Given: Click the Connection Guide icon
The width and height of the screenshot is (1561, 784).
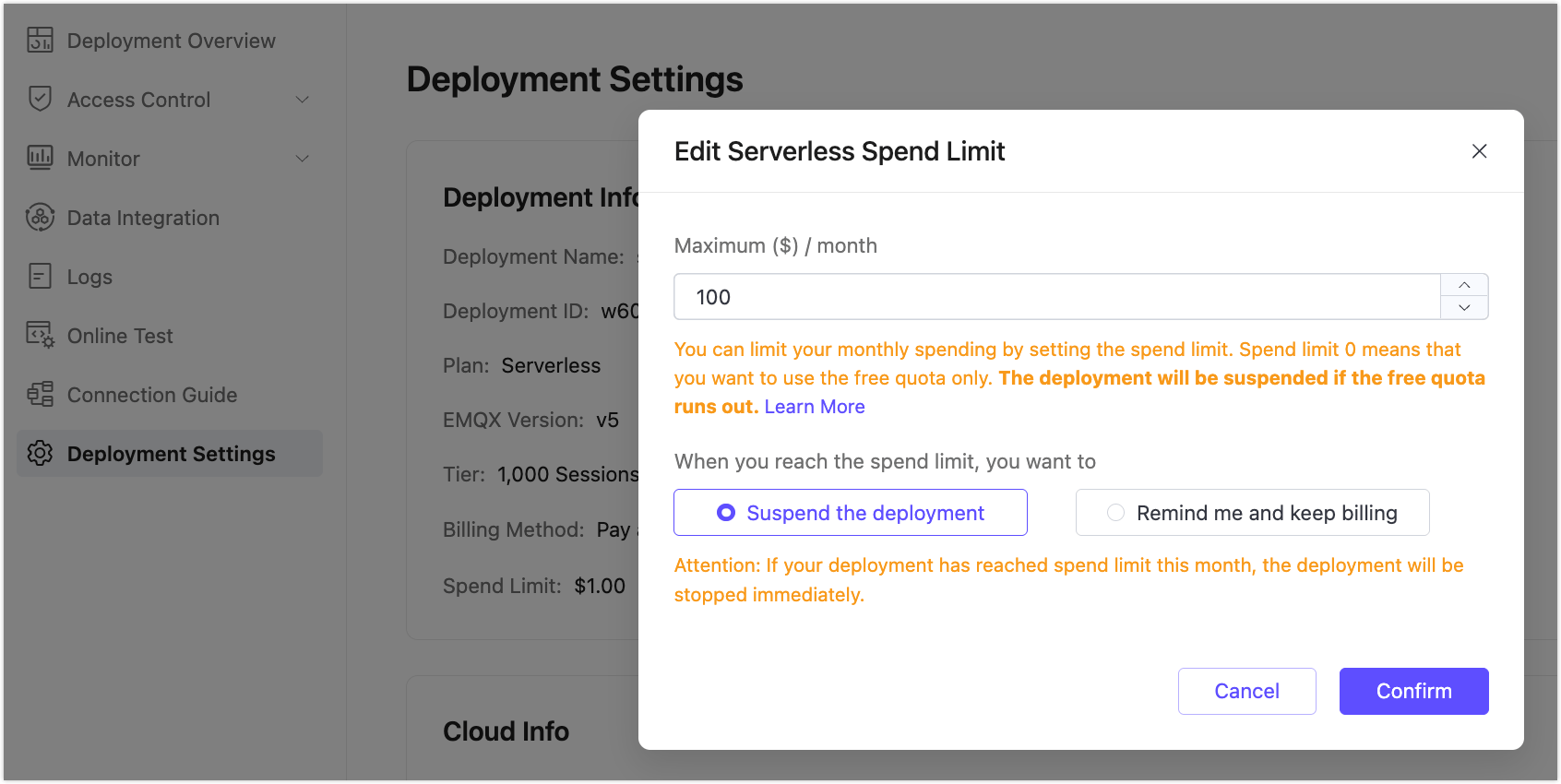Looking at the screenshot, I should 40,395.
